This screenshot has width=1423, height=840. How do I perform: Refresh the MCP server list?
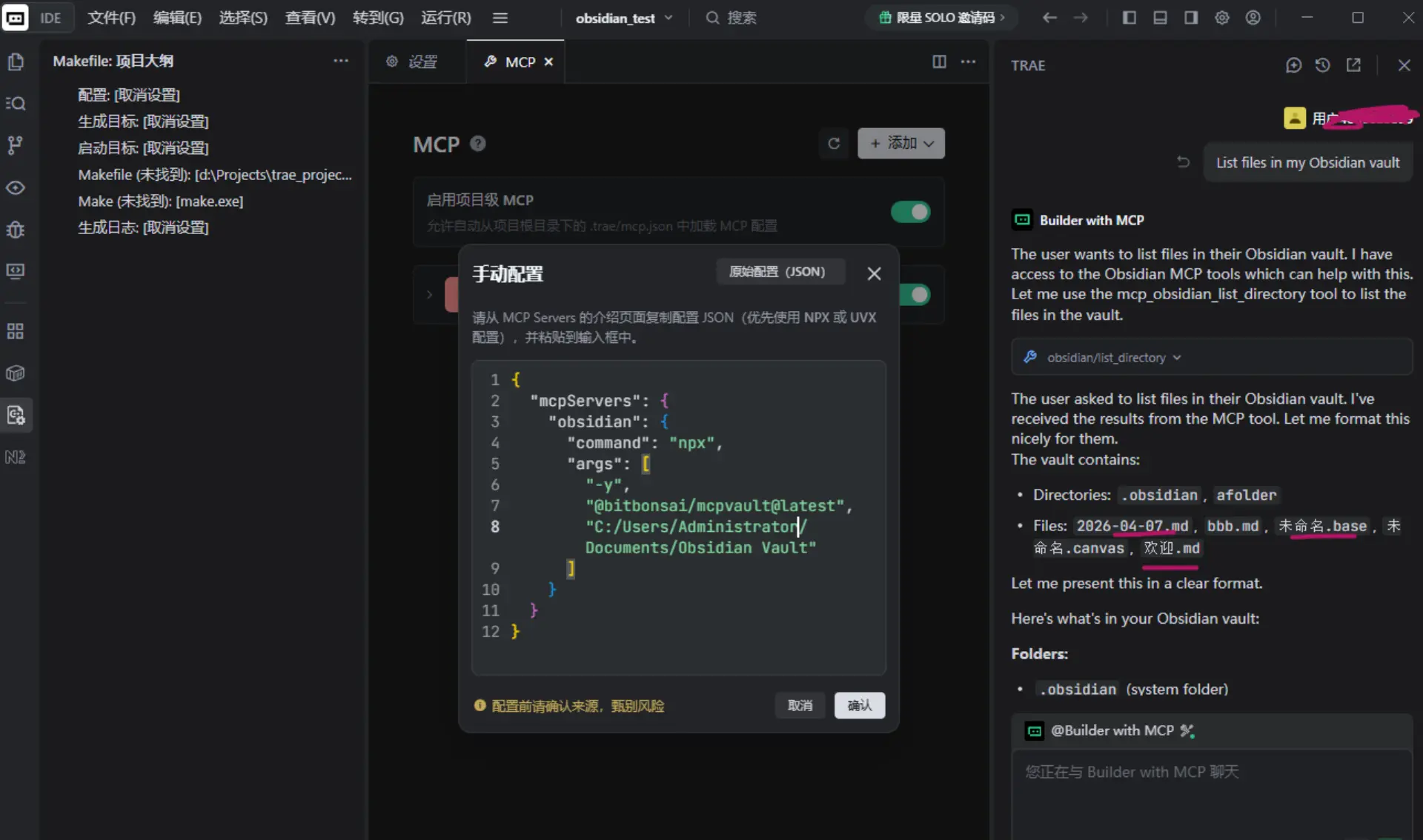834,144
